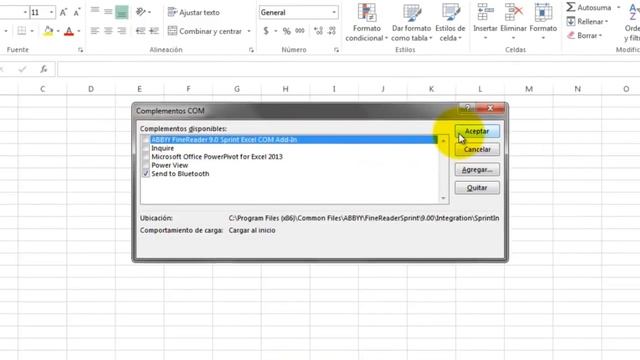This screenshot has width=640, height=360.
Task: Select column M header
Action: [x=529, y=89]
